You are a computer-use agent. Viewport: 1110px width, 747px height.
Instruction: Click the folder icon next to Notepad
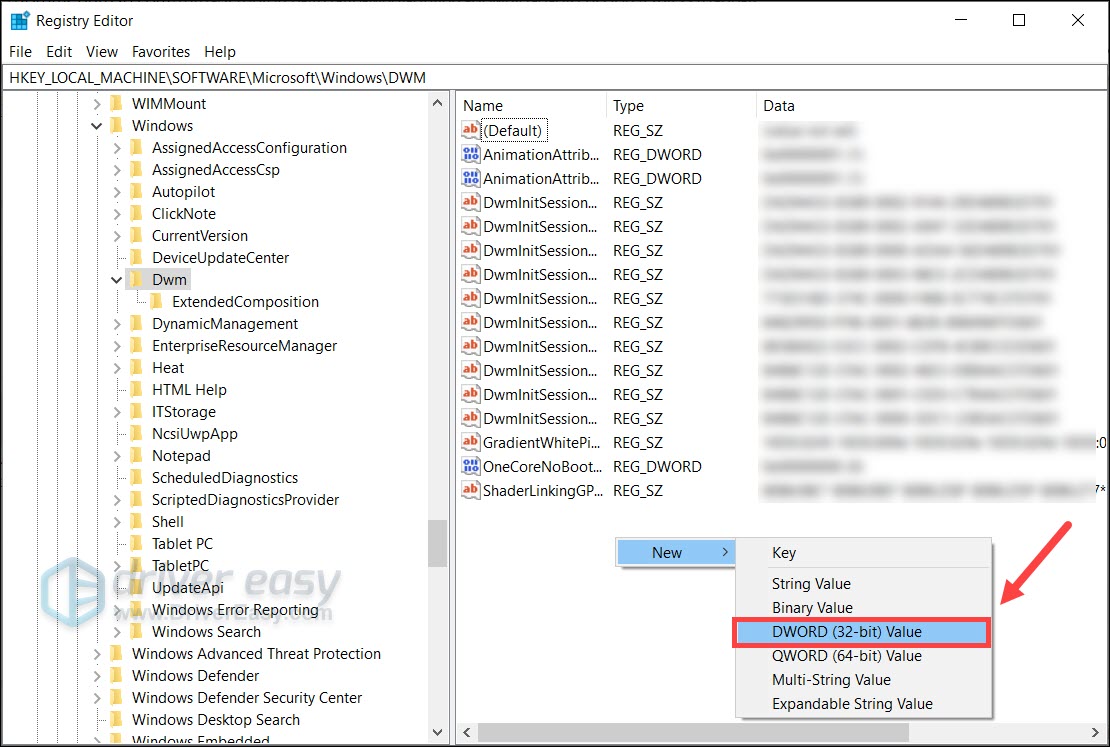(x=137, y=455)
